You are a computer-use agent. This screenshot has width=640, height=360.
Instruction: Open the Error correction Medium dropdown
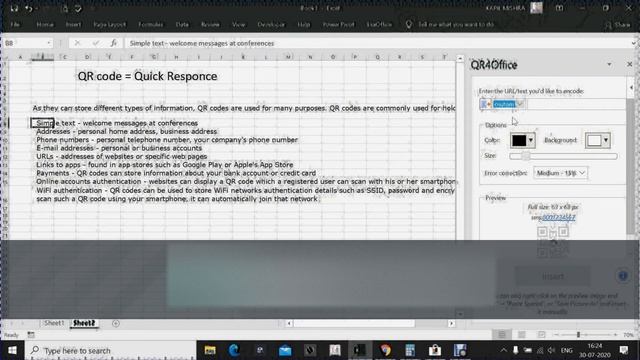coord(560,173)
